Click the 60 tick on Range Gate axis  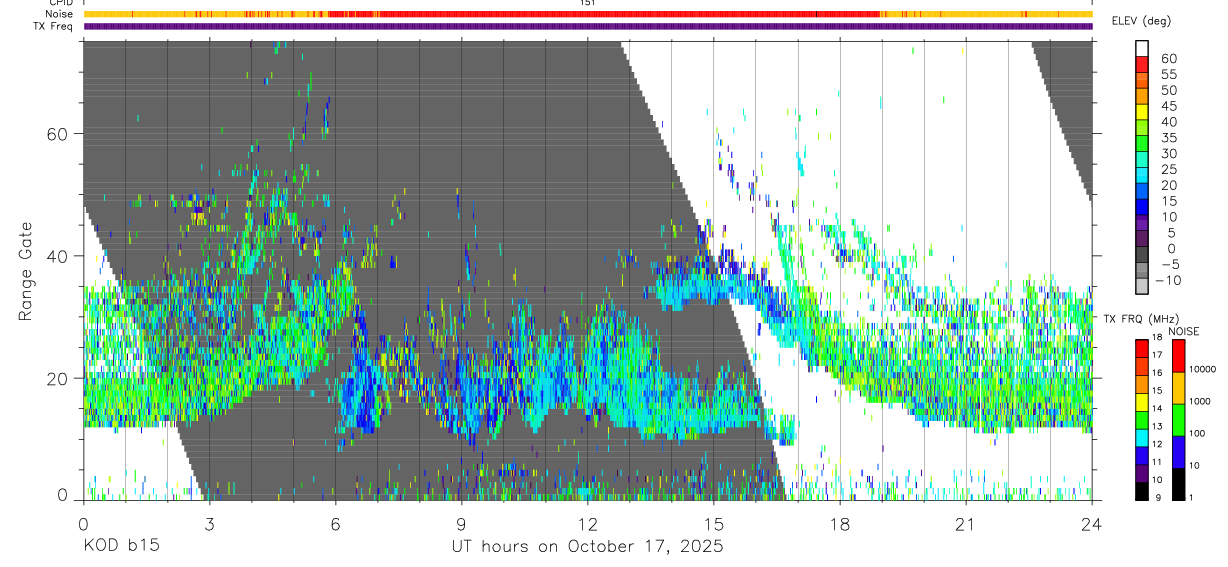pos(58,134)
